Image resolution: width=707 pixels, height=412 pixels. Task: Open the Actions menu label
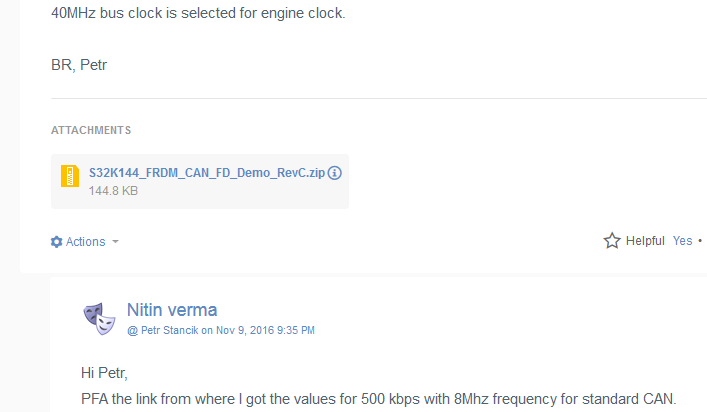85,242
